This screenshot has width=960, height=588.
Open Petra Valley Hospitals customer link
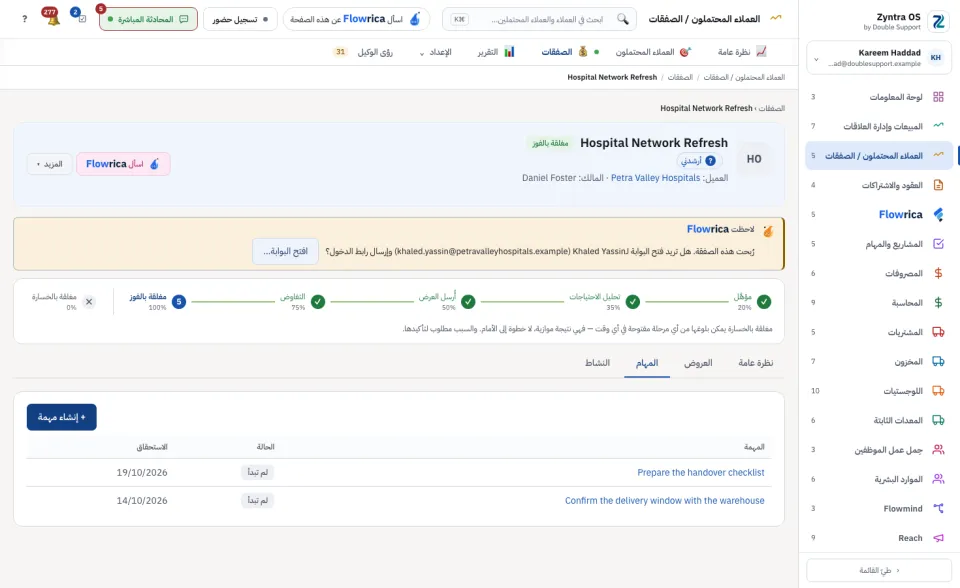click(x=655, y=178)
